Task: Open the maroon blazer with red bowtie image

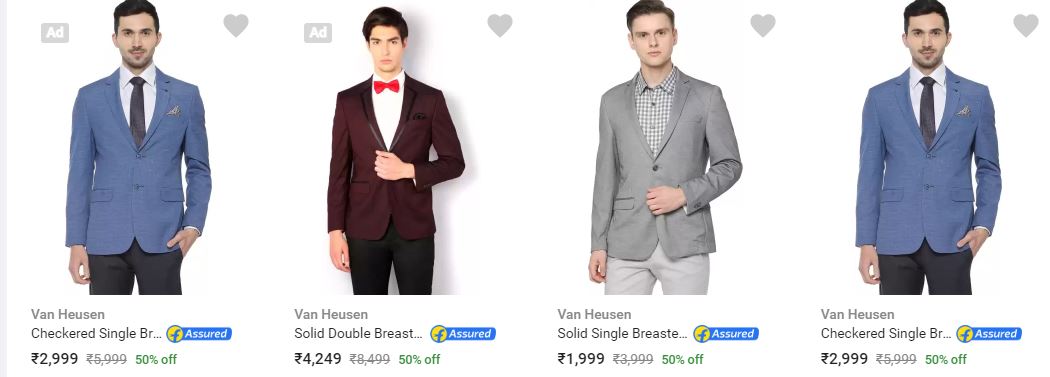Action: pyautogui.click(x=396, y=151)
